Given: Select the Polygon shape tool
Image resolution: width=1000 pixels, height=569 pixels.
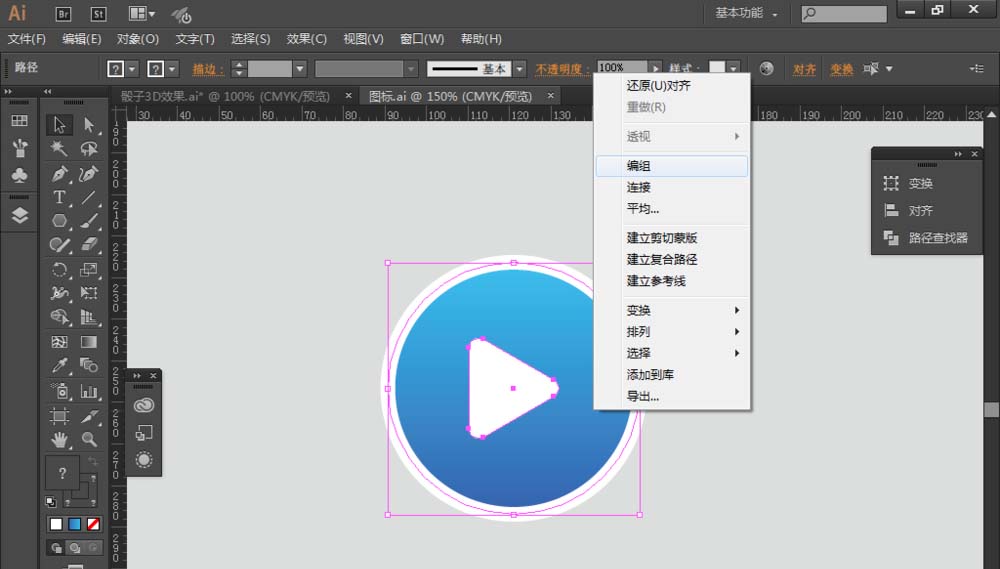Looking at the screenshot, I should point(59,221).
